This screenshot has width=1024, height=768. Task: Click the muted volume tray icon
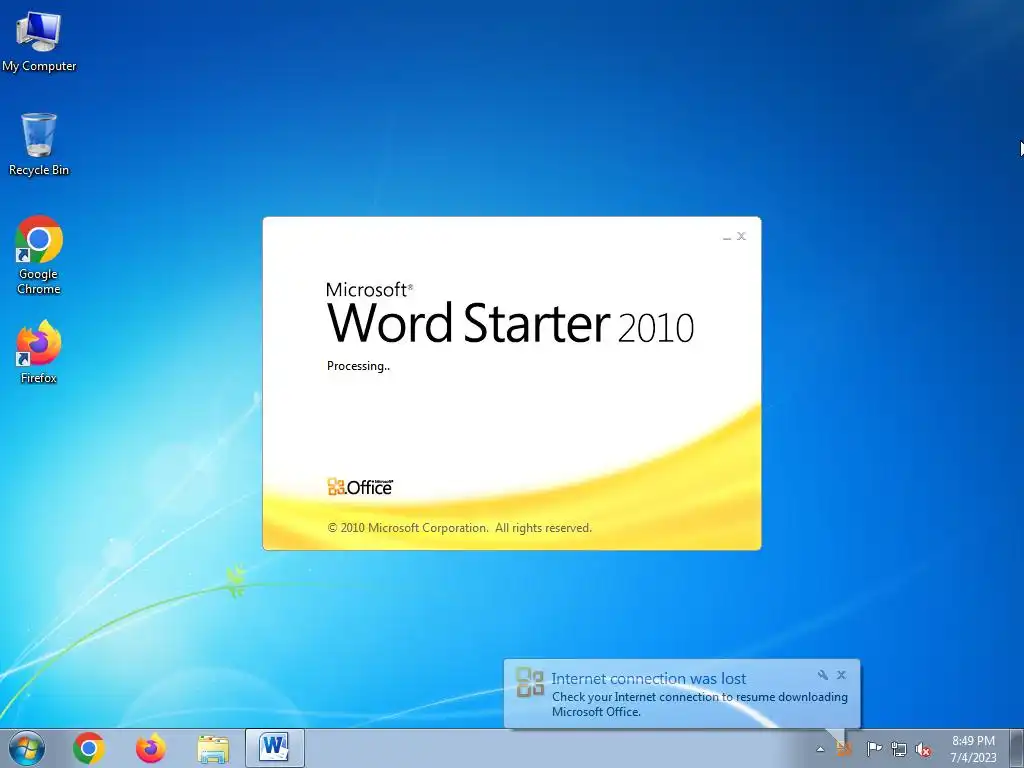tap(923, 750)
